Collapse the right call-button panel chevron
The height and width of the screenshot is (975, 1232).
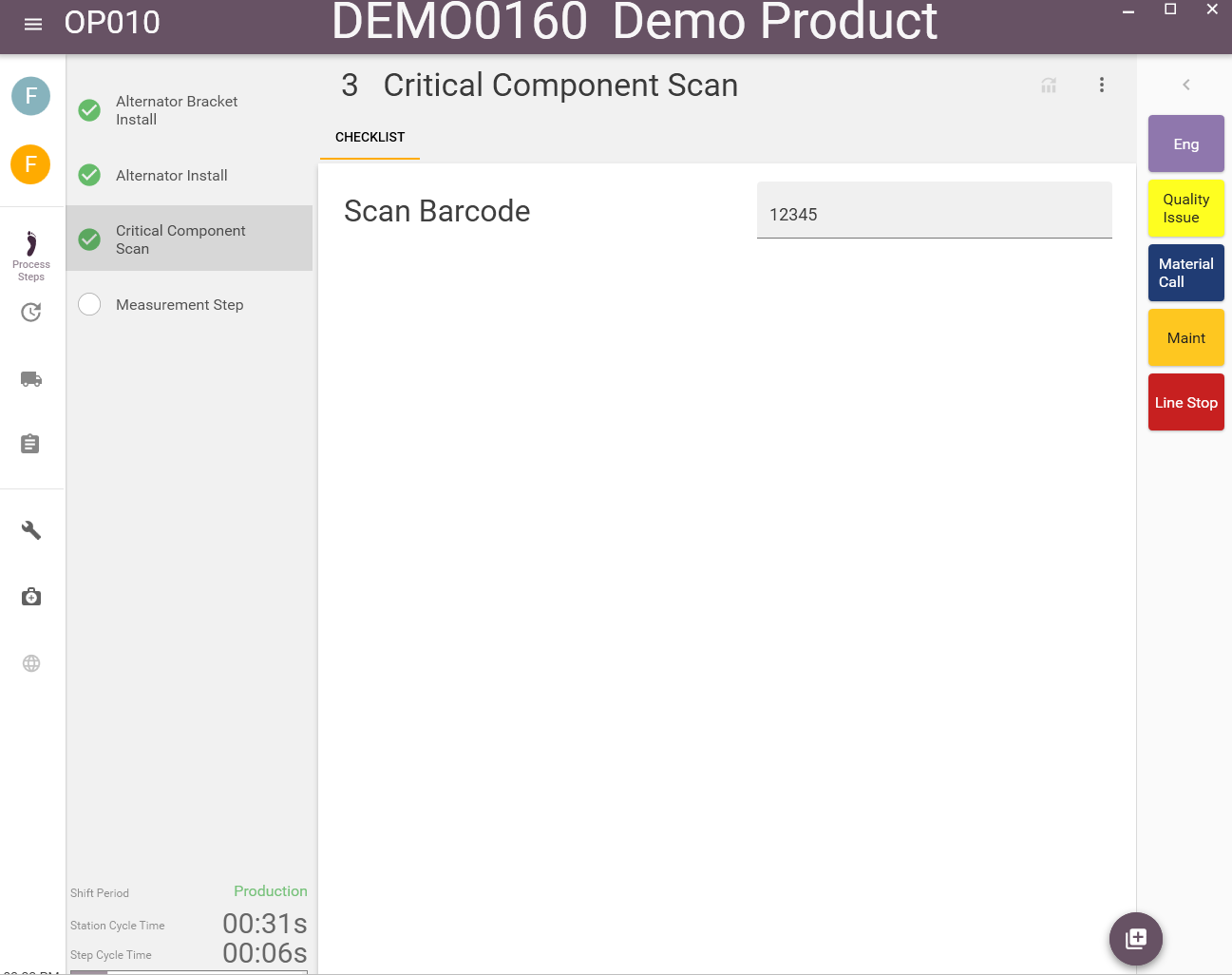pyautogui.click(x=1185, y=85)
